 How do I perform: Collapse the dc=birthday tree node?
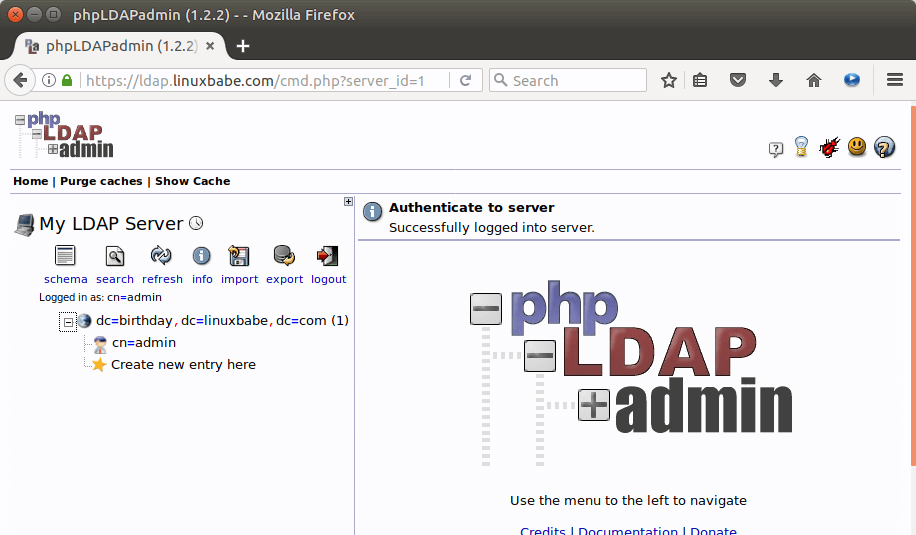pyautogui.click(x=68, y=322)
